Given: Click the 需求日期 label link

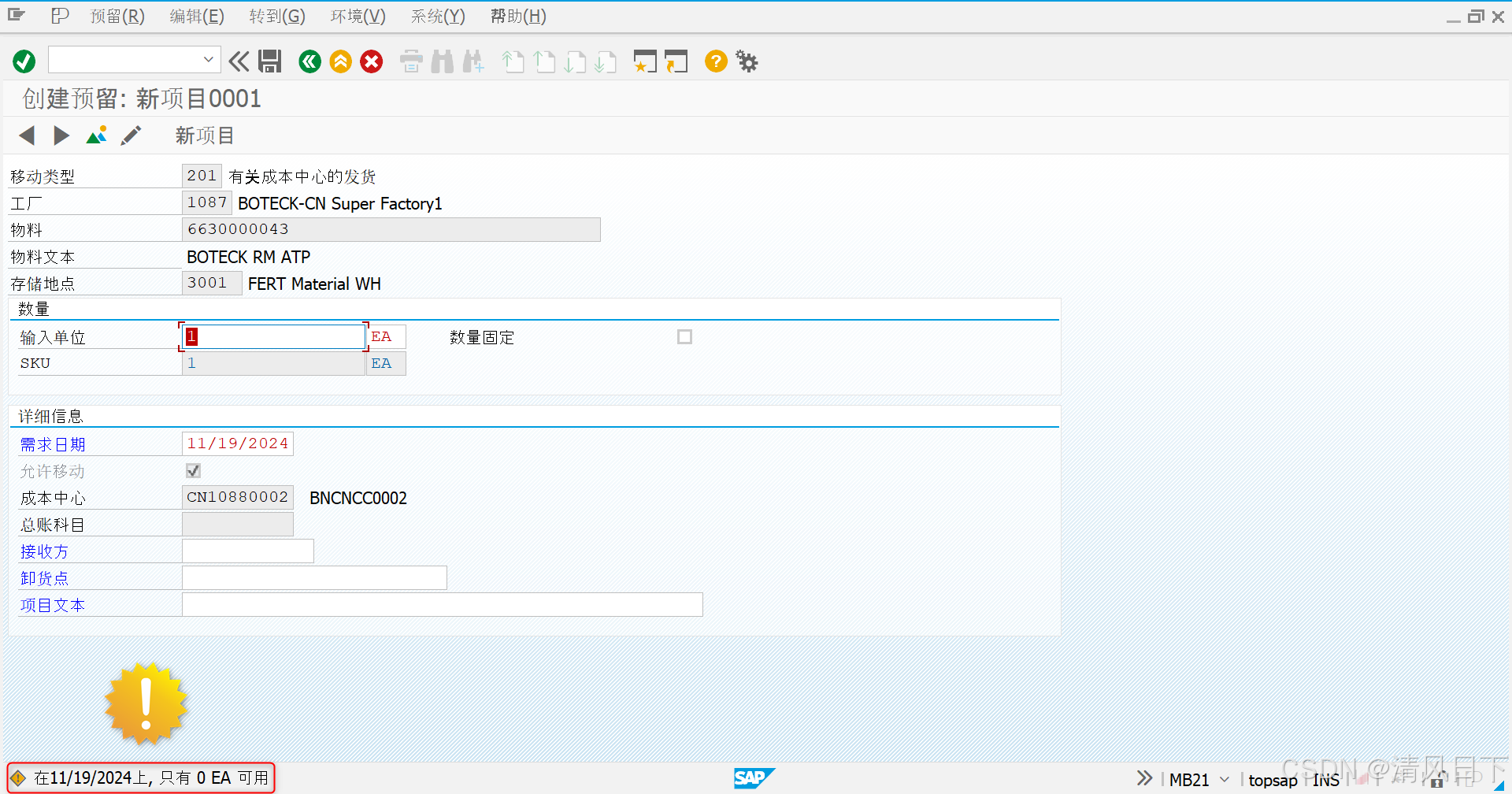Looking at the screenshot, I should 53,444.
